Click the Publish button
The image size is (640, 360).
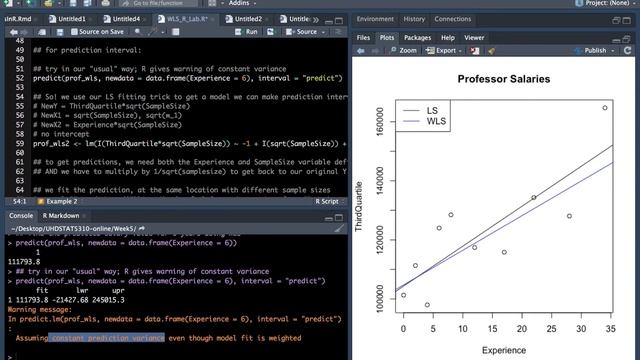click(591, 51)
